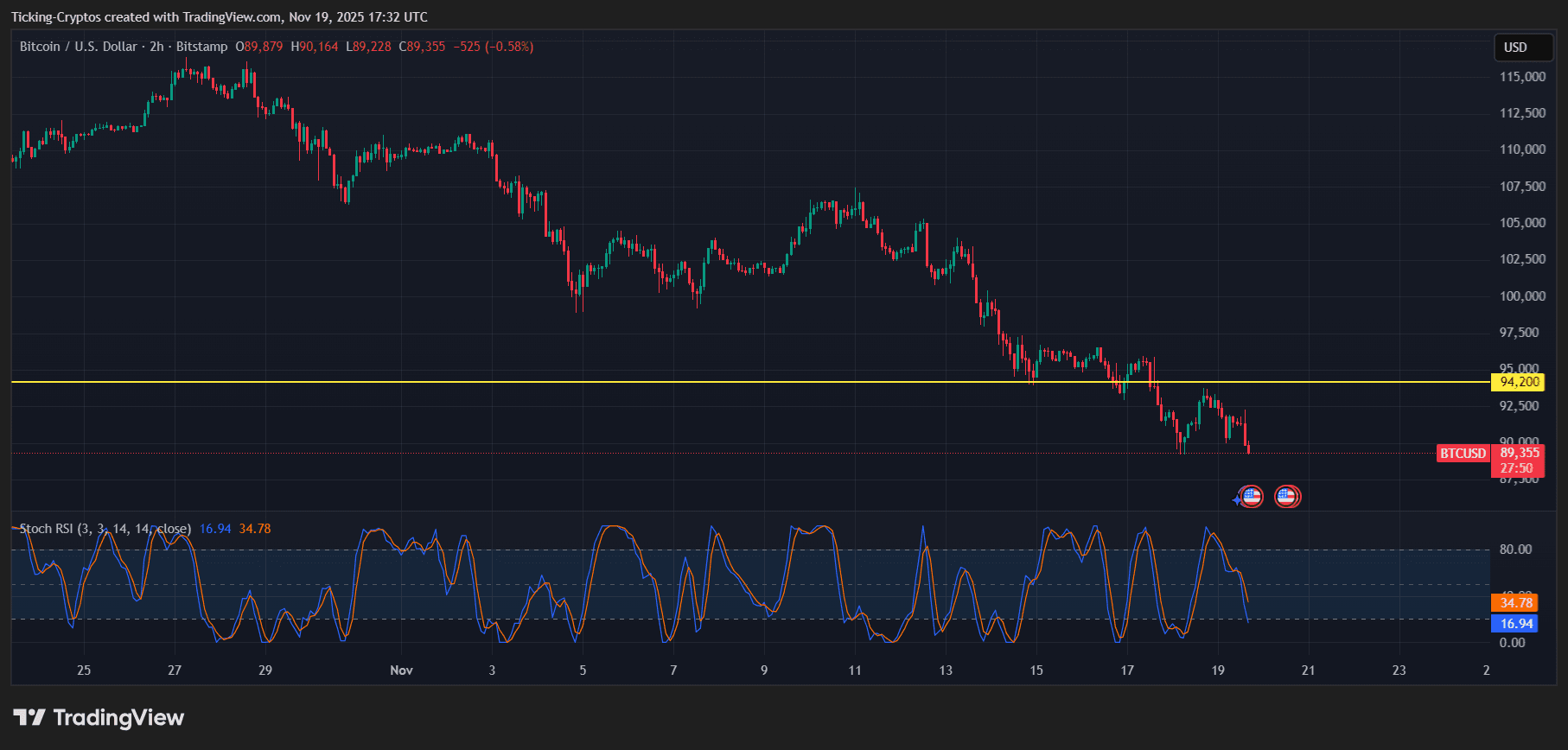
Task: Click the left US flag economic event icon
Action: pos(1252,497)
